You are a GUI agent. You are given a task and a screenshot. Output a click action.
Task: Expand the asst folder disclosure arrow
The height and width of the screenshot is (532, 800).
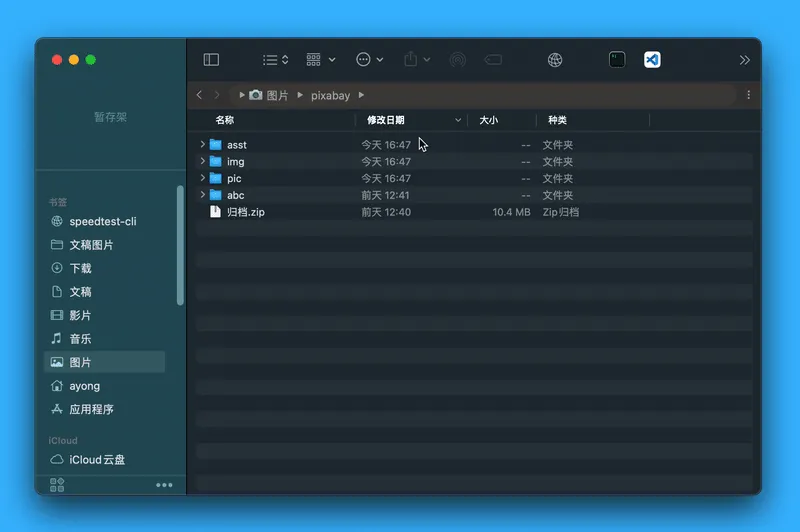[203, 144]
